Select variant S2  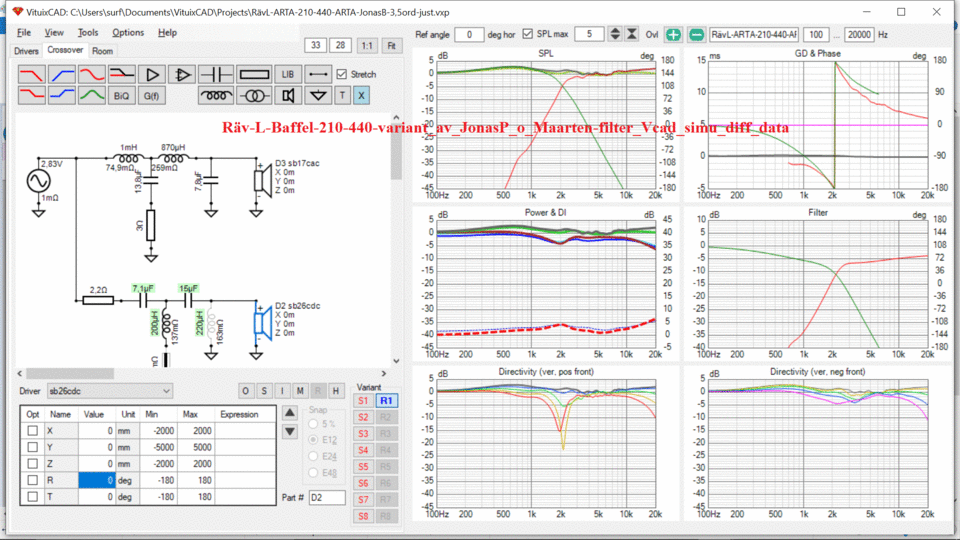pos(363,418)
